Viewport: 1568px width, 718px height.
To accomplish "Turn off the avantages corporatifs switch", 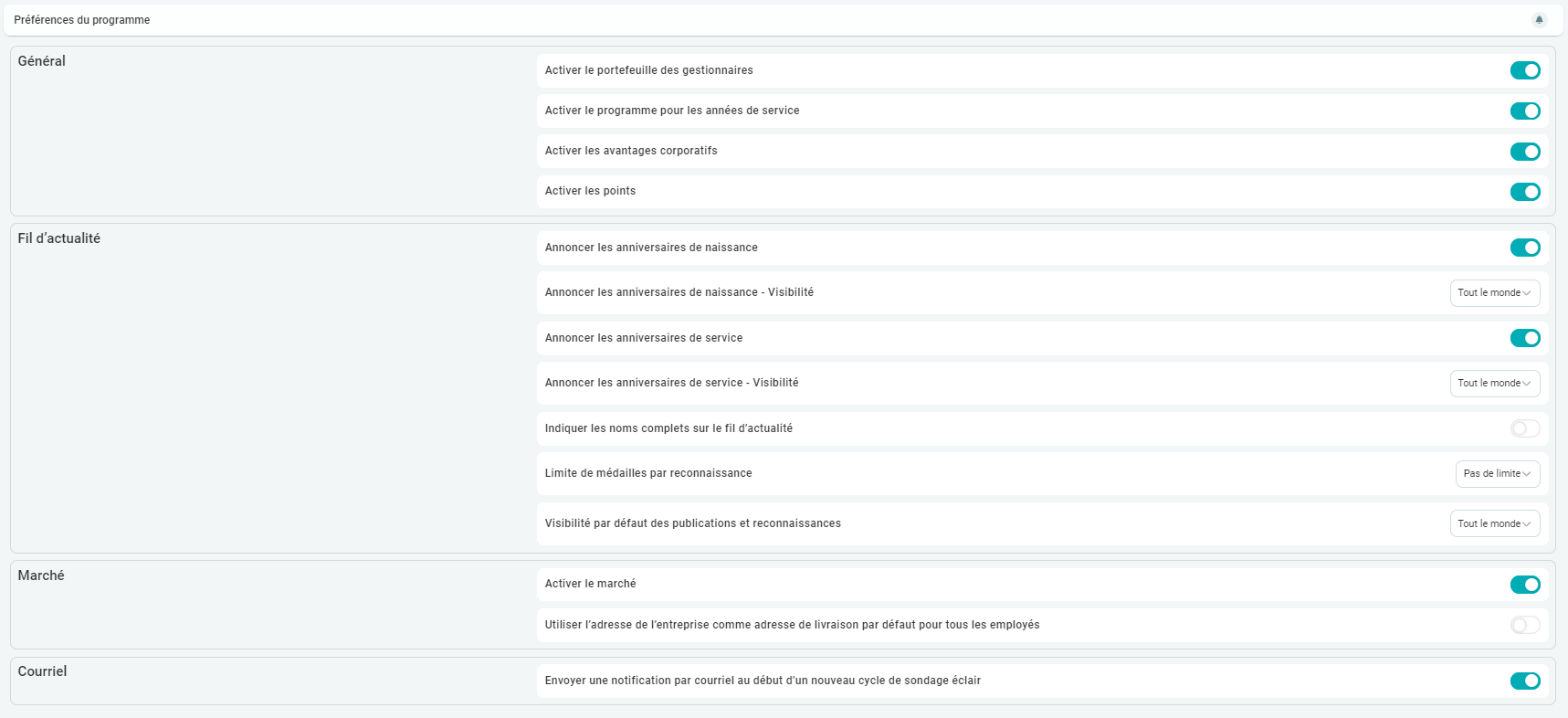I will pos(1524,152).
